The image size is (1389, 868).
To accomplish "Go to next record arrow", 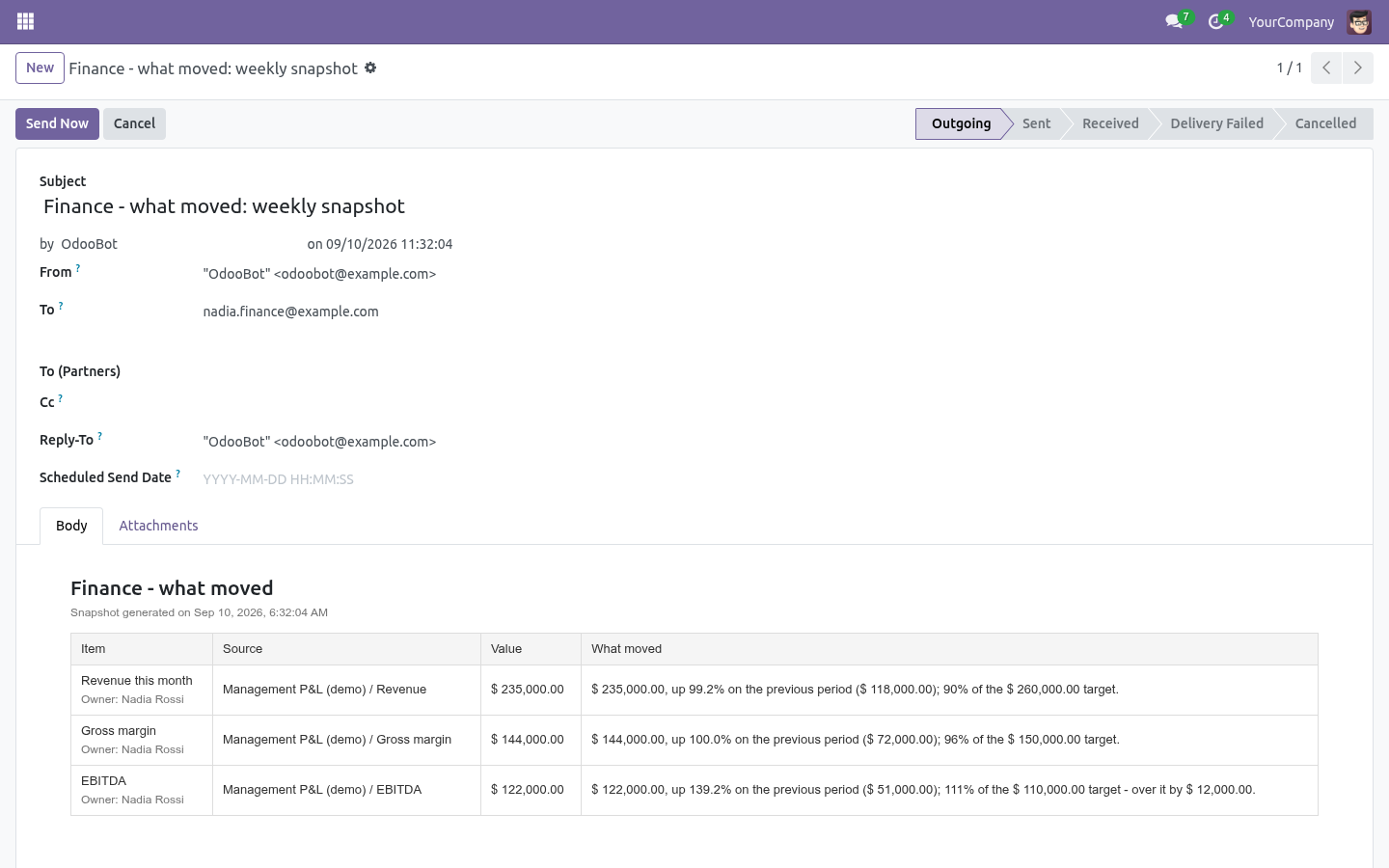I will pyautogui.click(x=1358, y=68).
